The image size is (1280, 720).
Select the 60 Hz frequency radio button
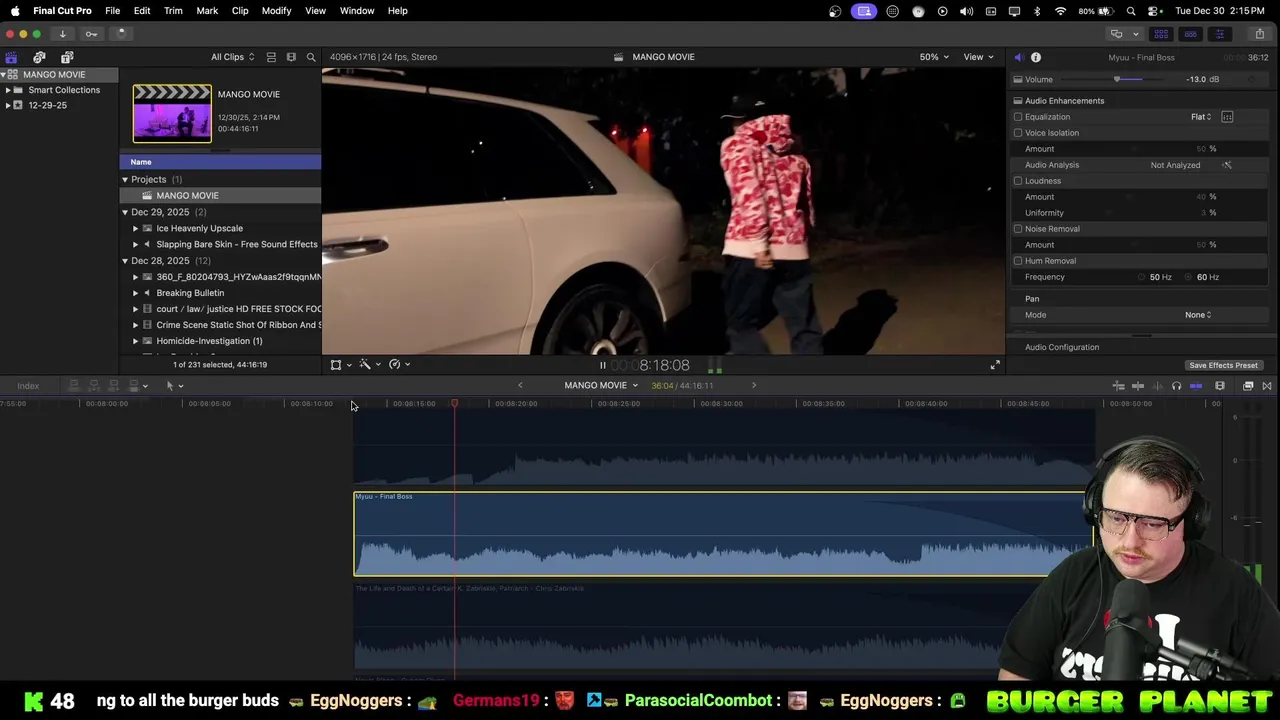(x=1189, y=277)
